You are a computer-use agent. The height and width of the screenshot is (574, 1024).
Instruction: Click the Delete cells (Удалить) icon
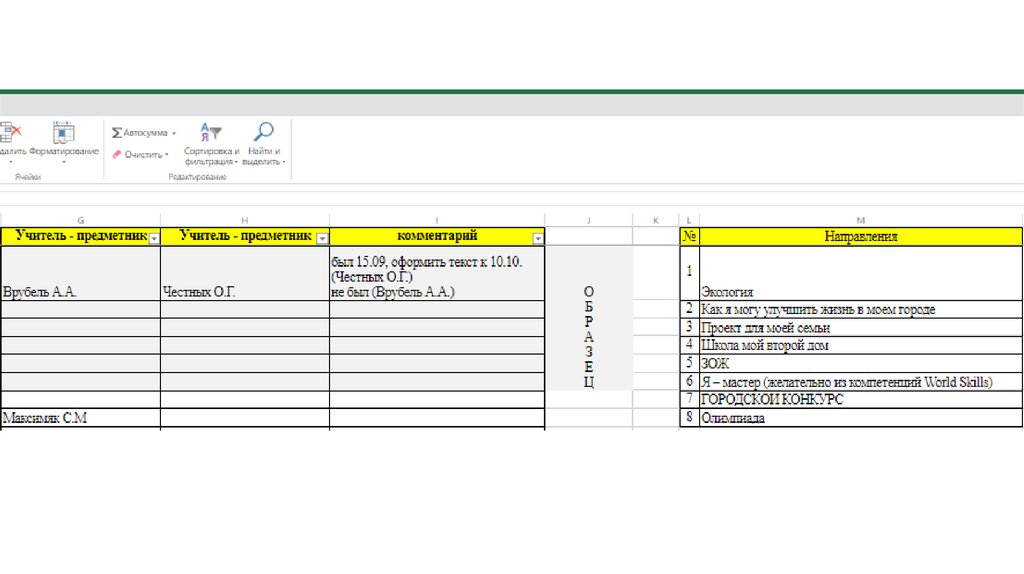point(9,132)
